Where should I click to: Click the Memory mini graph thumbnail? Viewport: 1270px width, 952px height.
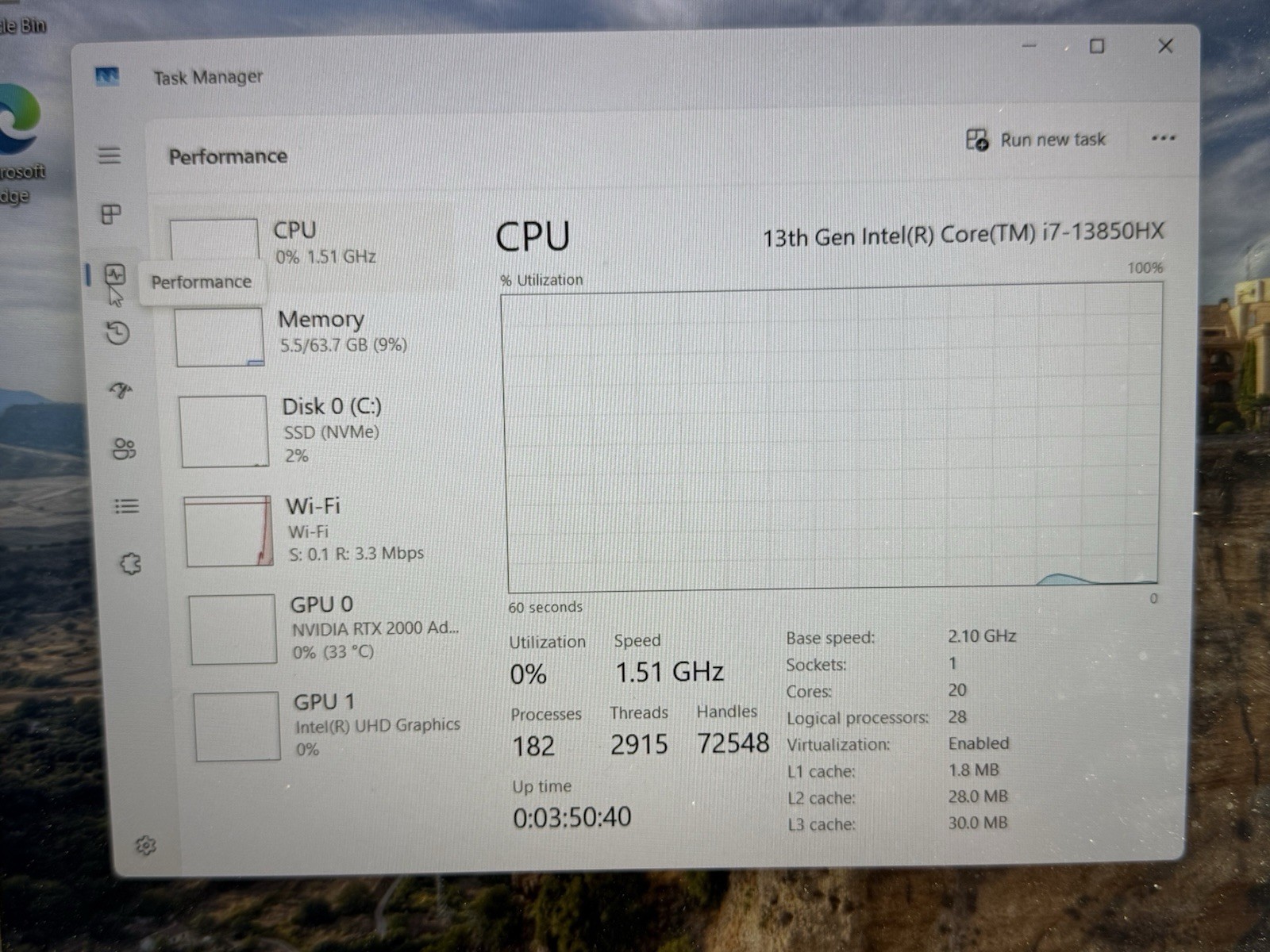[219, 337]
